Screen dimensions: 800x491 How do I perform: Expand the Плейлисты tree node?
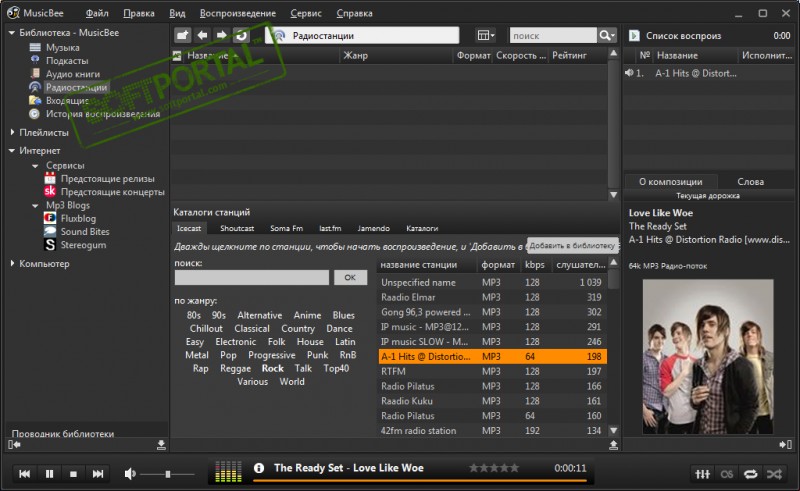coord(12,132)
